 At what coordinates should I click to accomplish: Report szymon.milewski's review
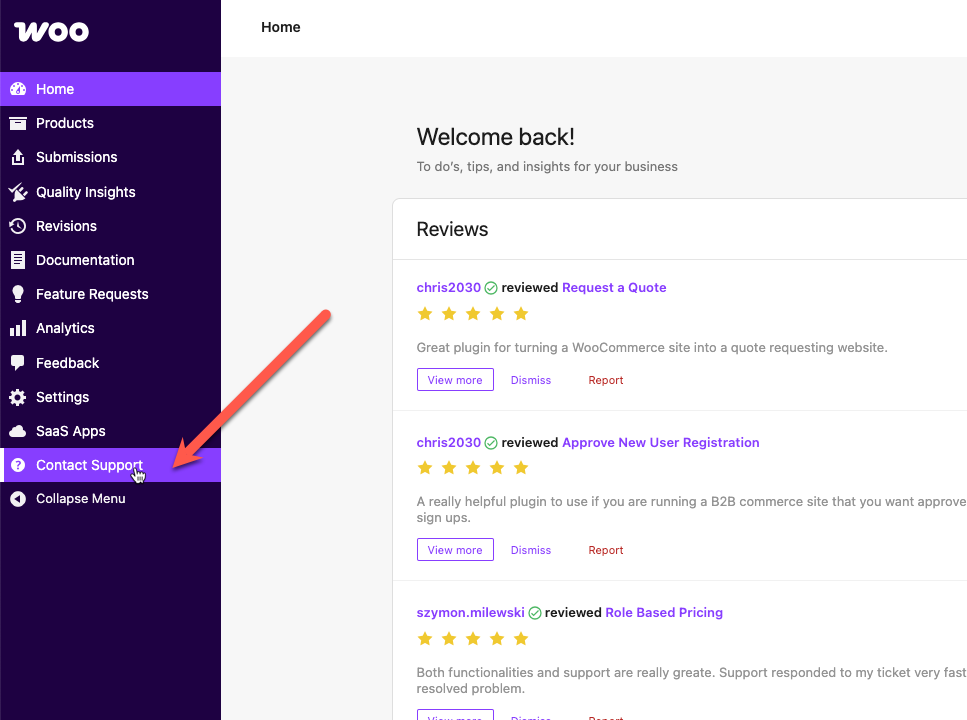605,716
